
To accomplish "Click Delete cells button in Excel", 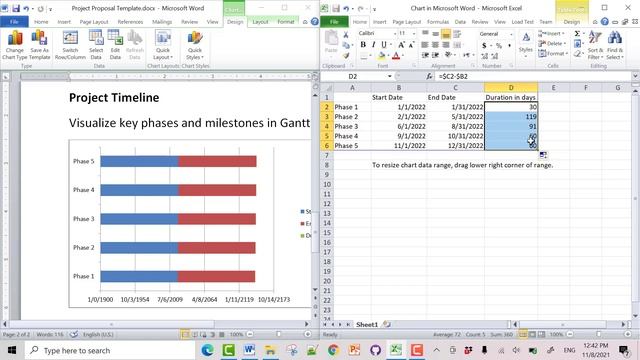I will tap(551, 43).
